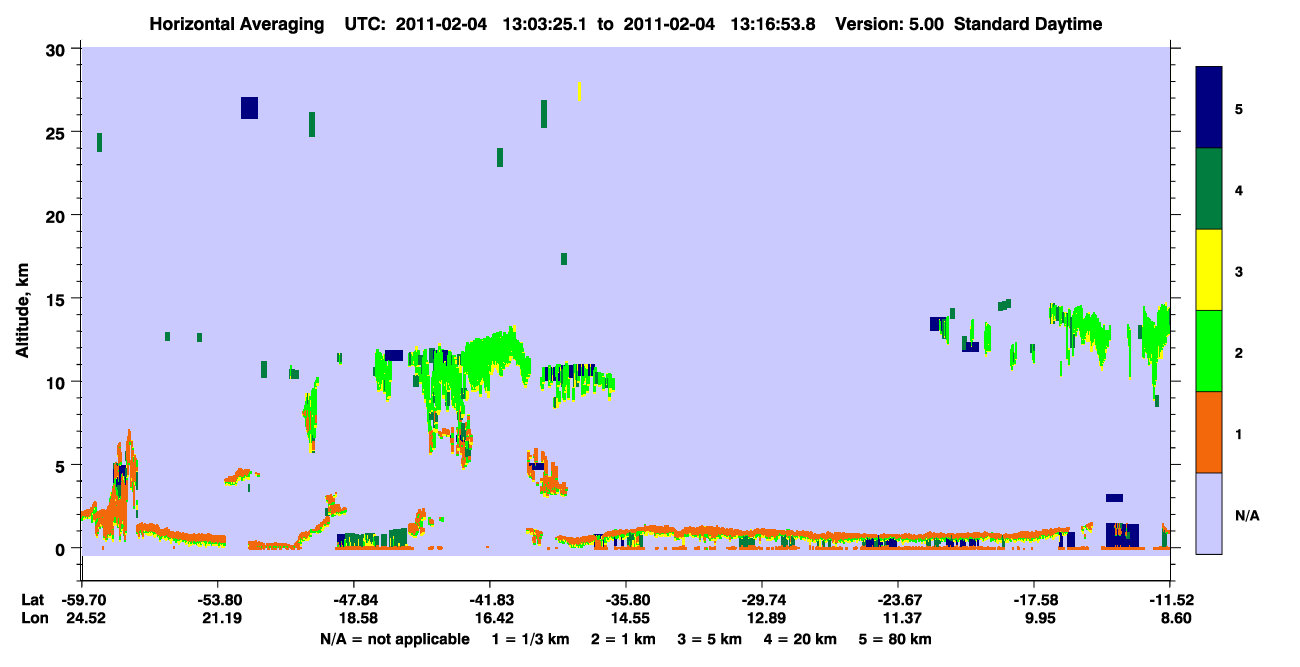Click the dark blue block near 26 km altitude

point(250,108)
